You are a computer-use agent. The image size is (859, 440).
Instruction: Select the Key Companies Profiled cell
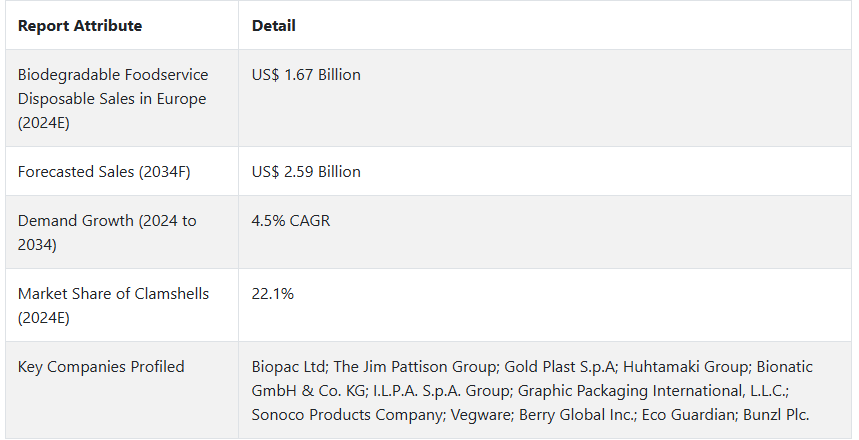point(101,367)
